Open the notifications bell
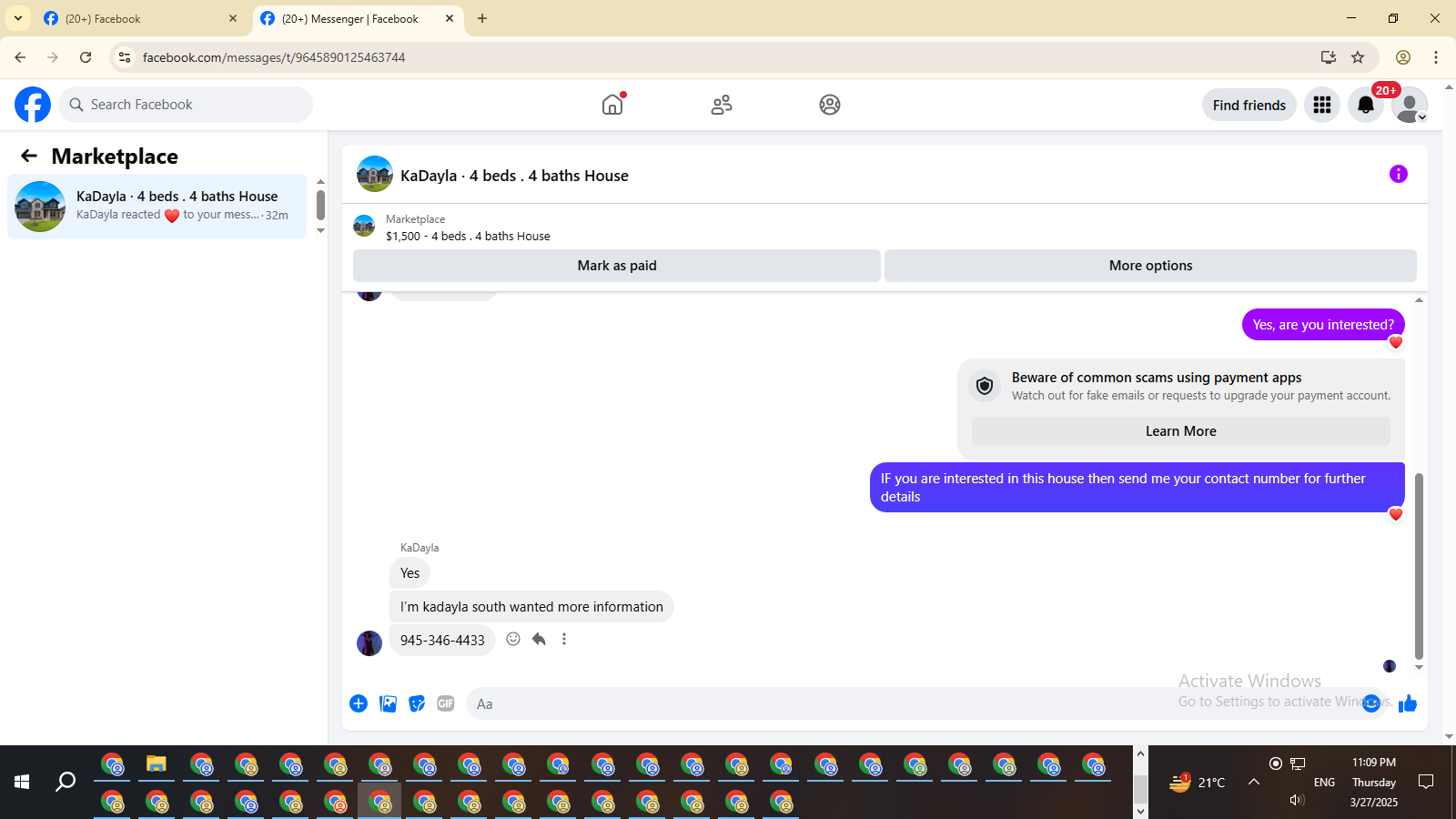Image resolution: width=1456 pixels, height=819 pixels. pyautogui.click(x=1366, y=105)
